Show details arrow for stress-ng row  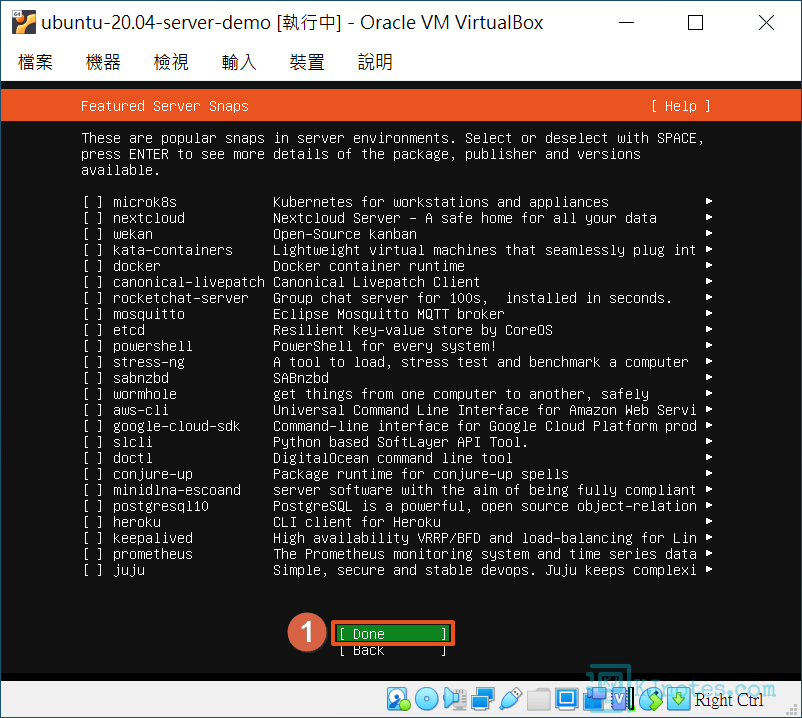click(x=709, y=362)
